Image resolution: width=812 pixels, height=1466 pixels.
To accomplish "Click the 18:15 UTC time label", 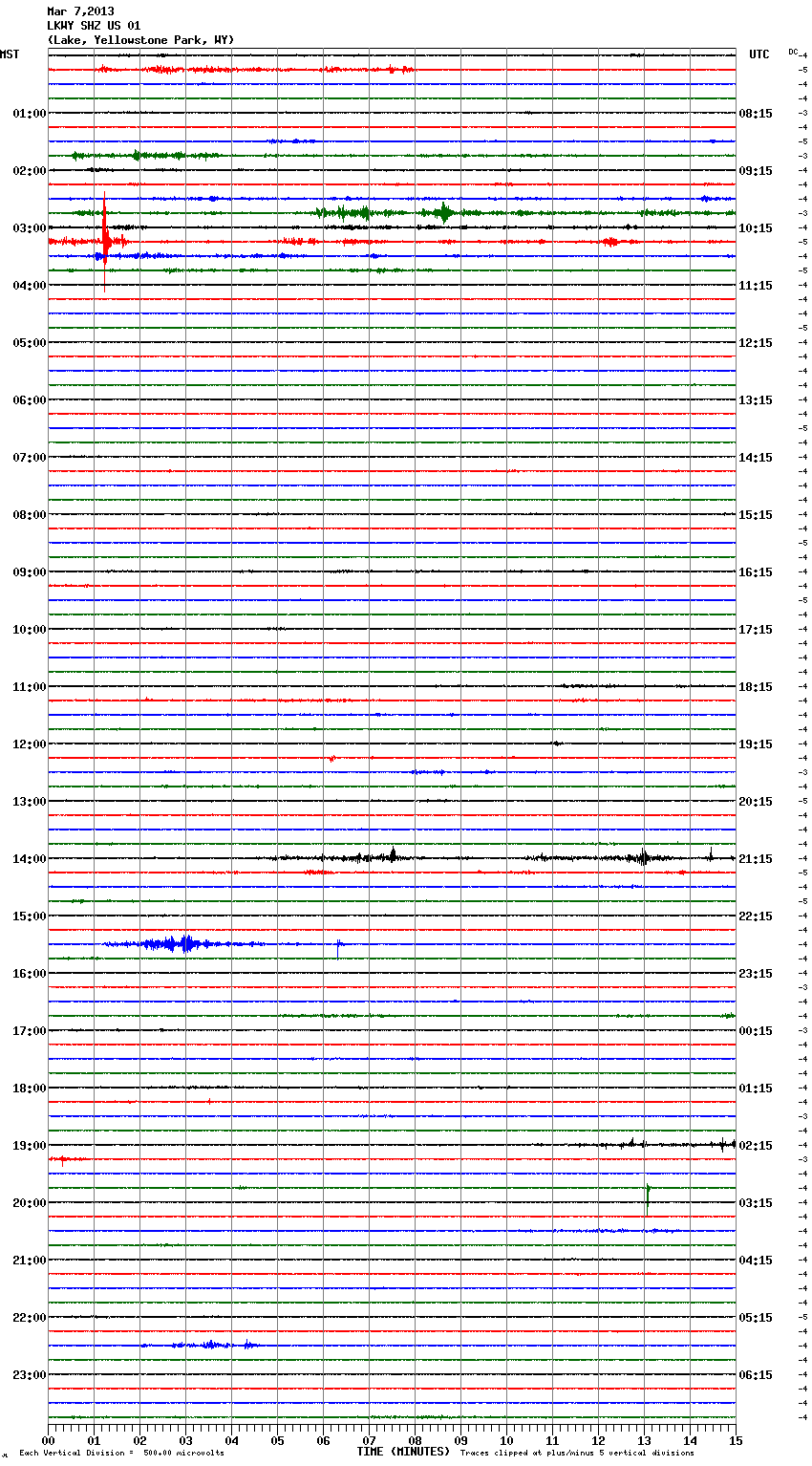I will (756, 687).
